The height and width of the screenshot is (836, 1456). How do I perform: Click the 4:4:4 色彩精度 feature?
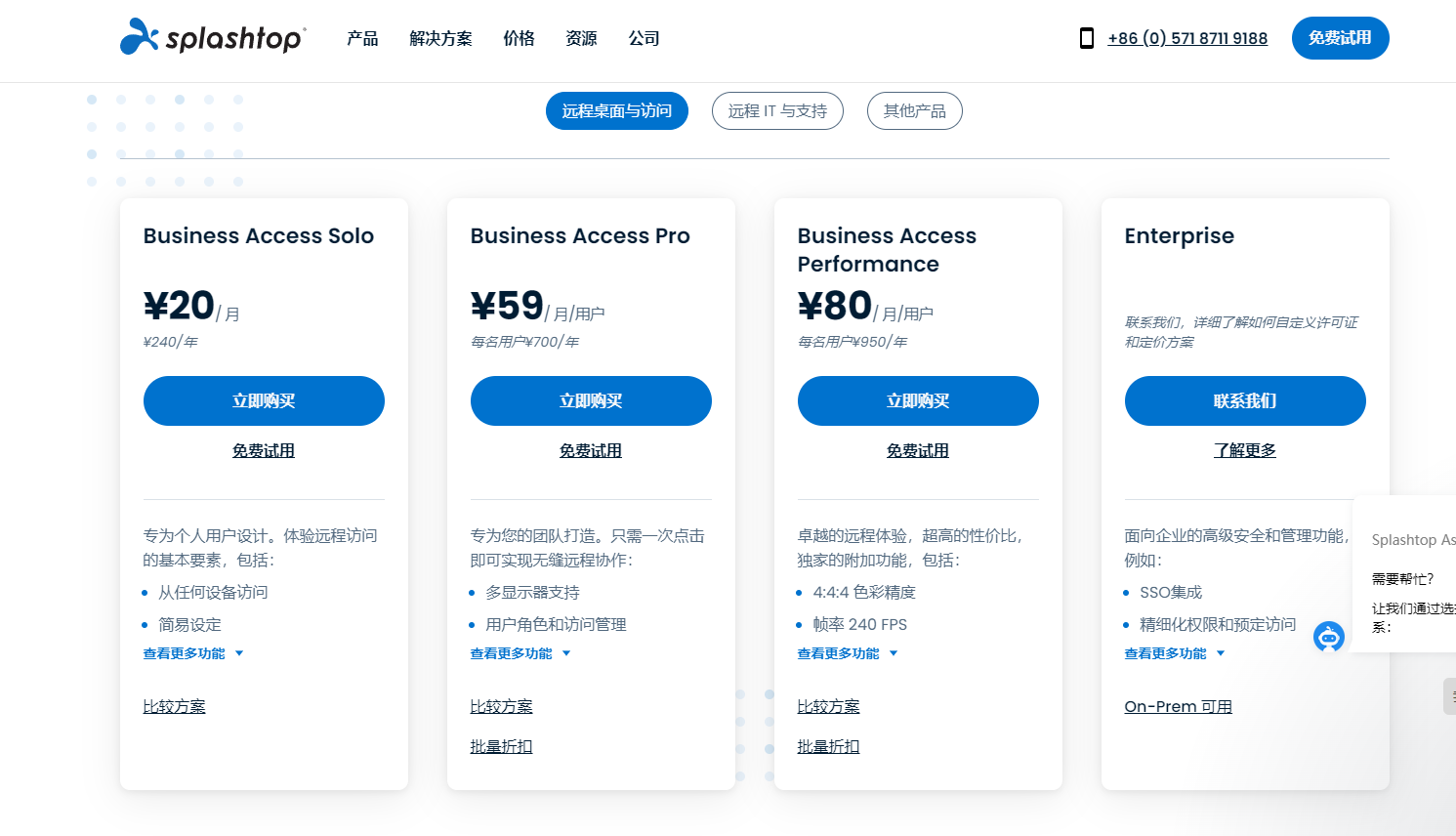(864, 593)
